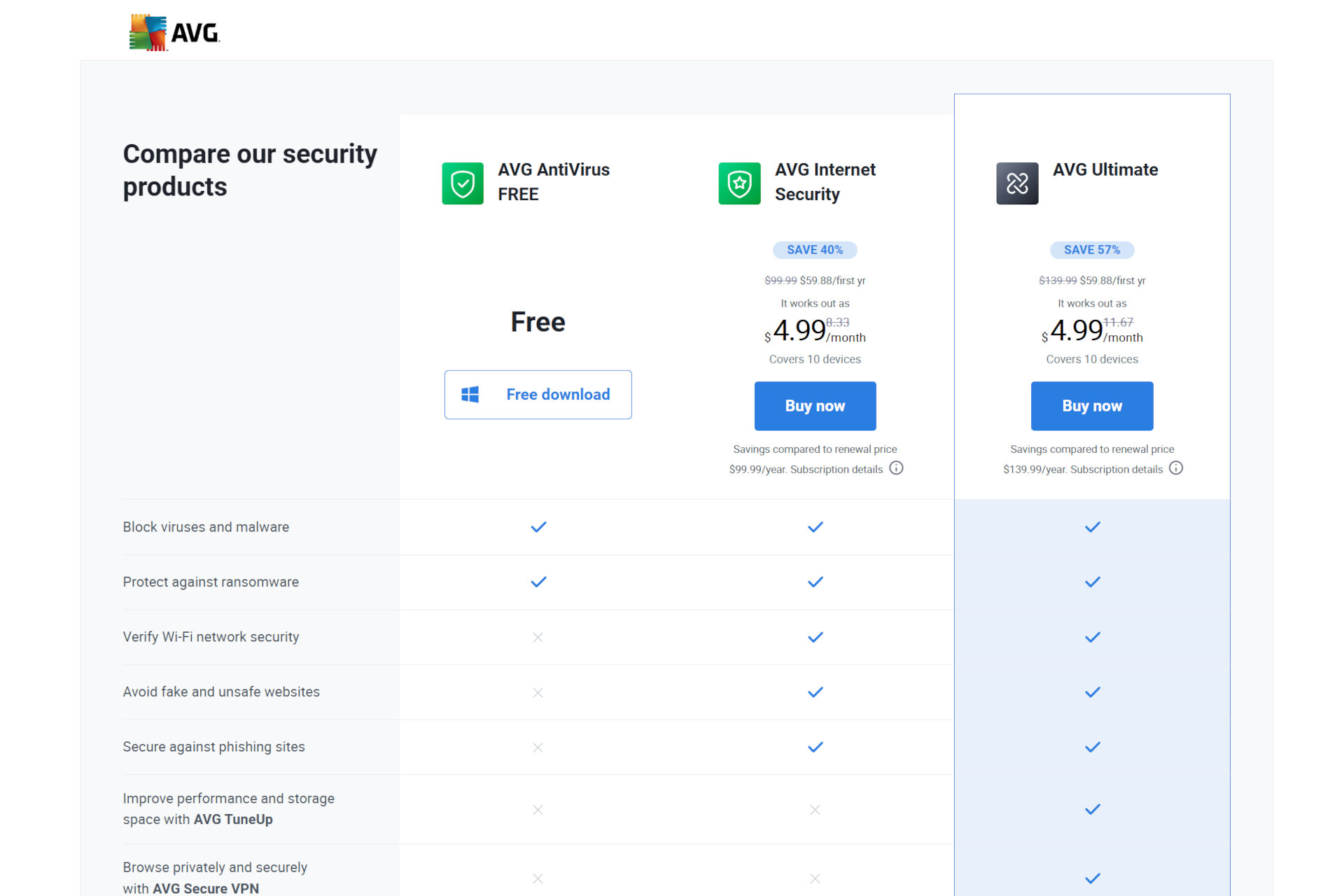The image size is (1344, 896).
Task: Click the SAVE 57% badge
Action: click(x=1092, y=250)
